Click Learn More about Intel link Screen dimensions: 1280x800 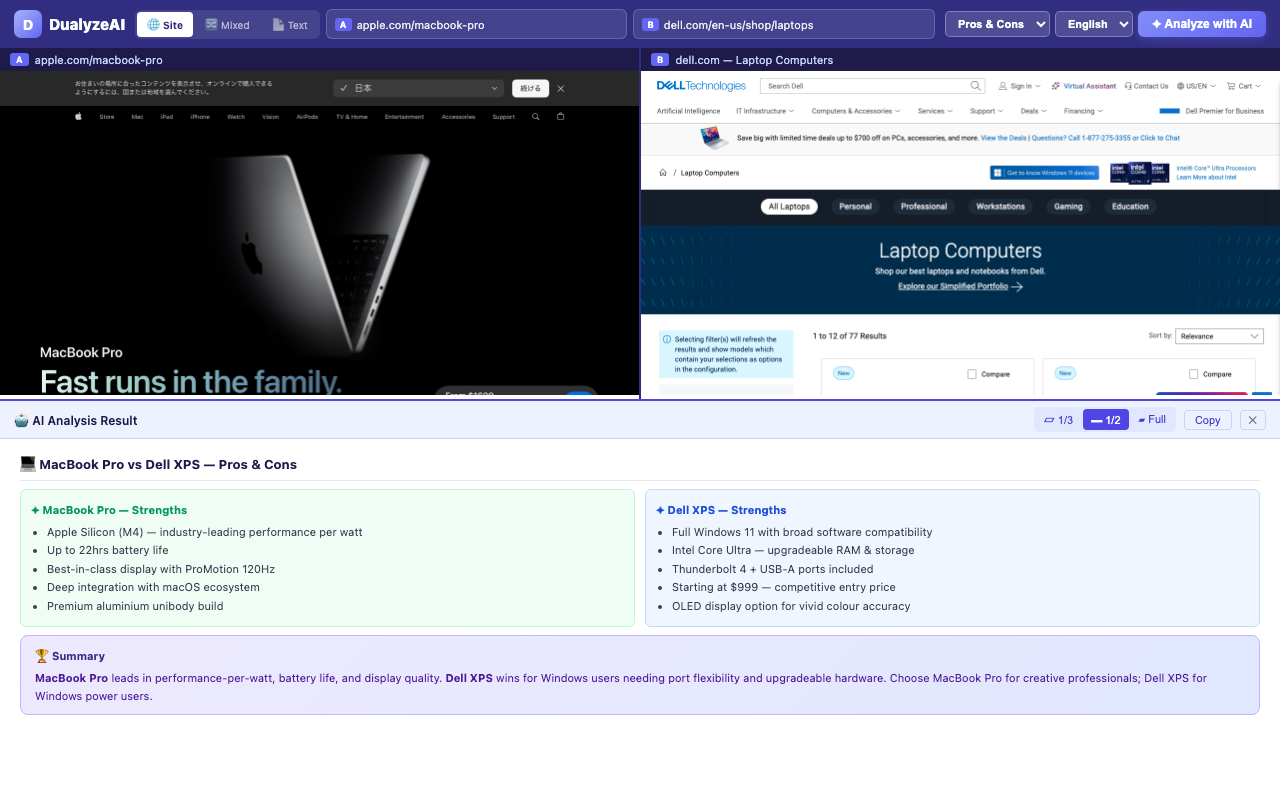point(1206,177)
